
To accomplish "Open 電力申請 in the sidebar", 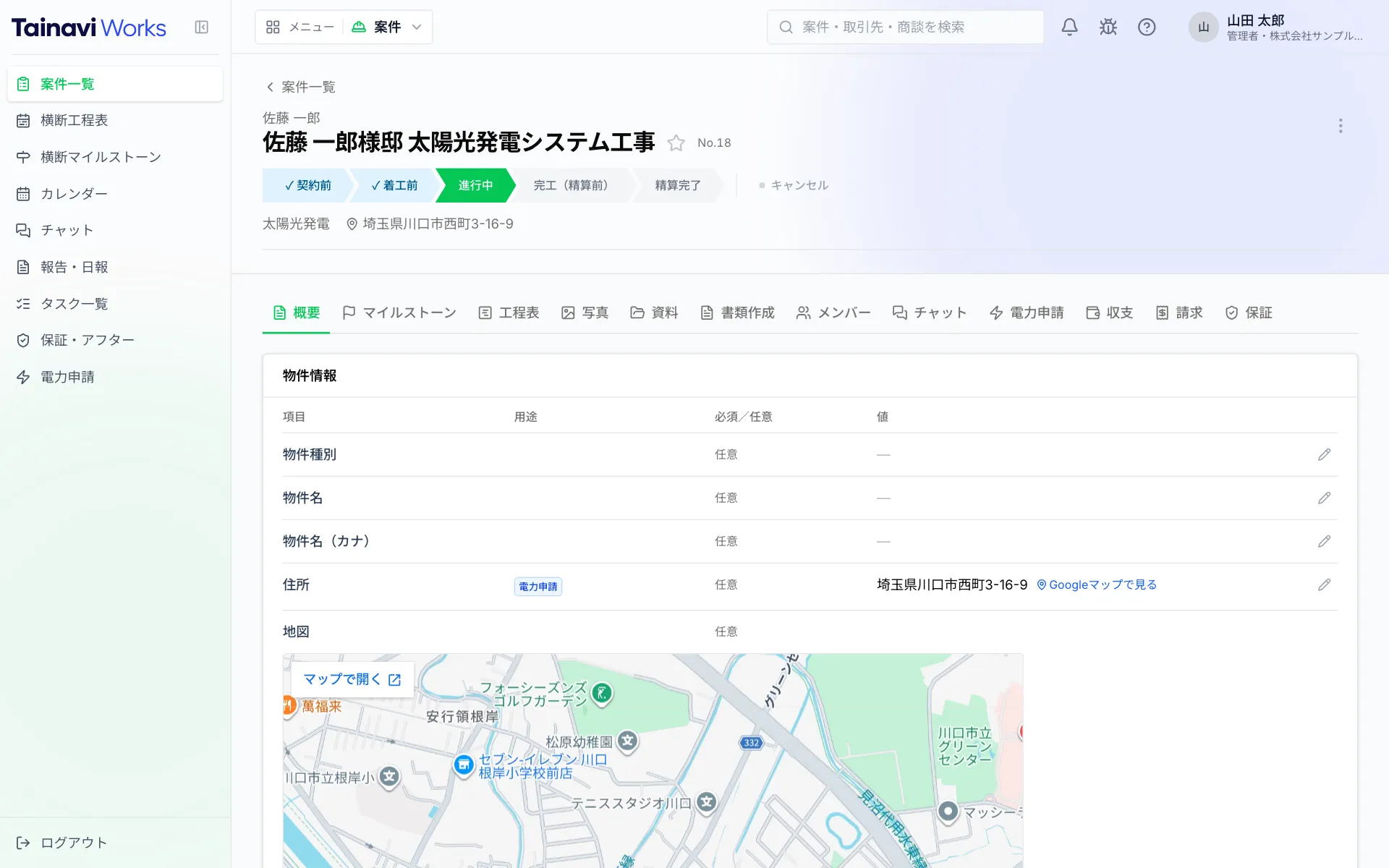I will tap(115, 378).
